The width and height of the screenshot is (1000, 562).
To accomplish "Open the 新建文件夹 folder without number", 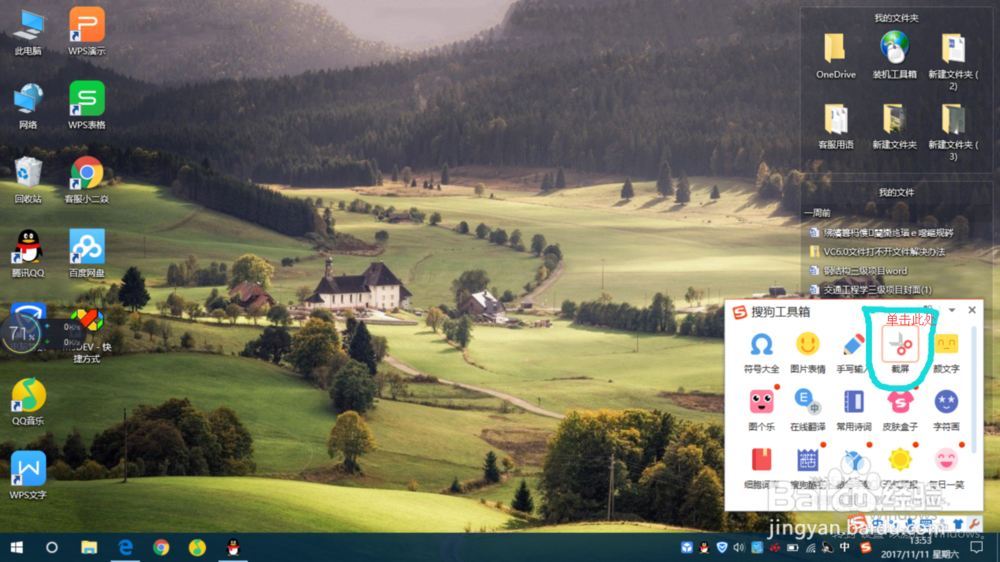I will [895, 126].
